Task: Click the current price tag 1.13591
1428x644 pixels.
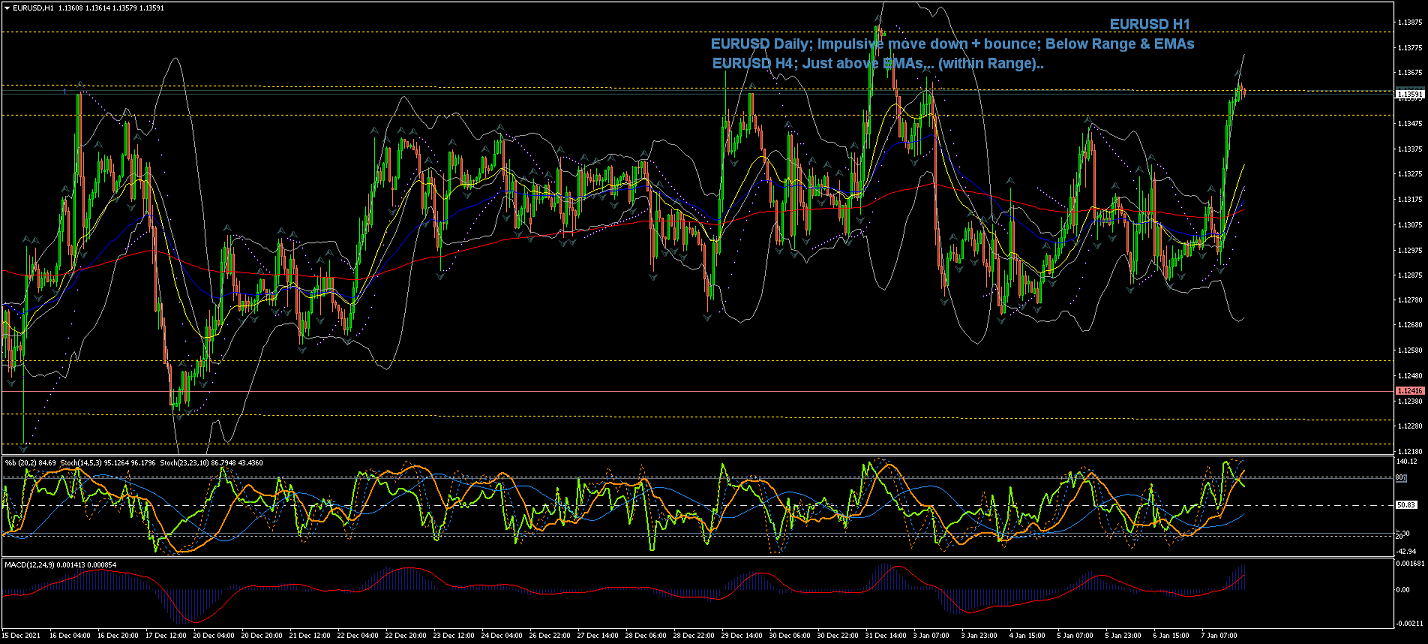Action: pyautogui.click(x=1410, y=94)
